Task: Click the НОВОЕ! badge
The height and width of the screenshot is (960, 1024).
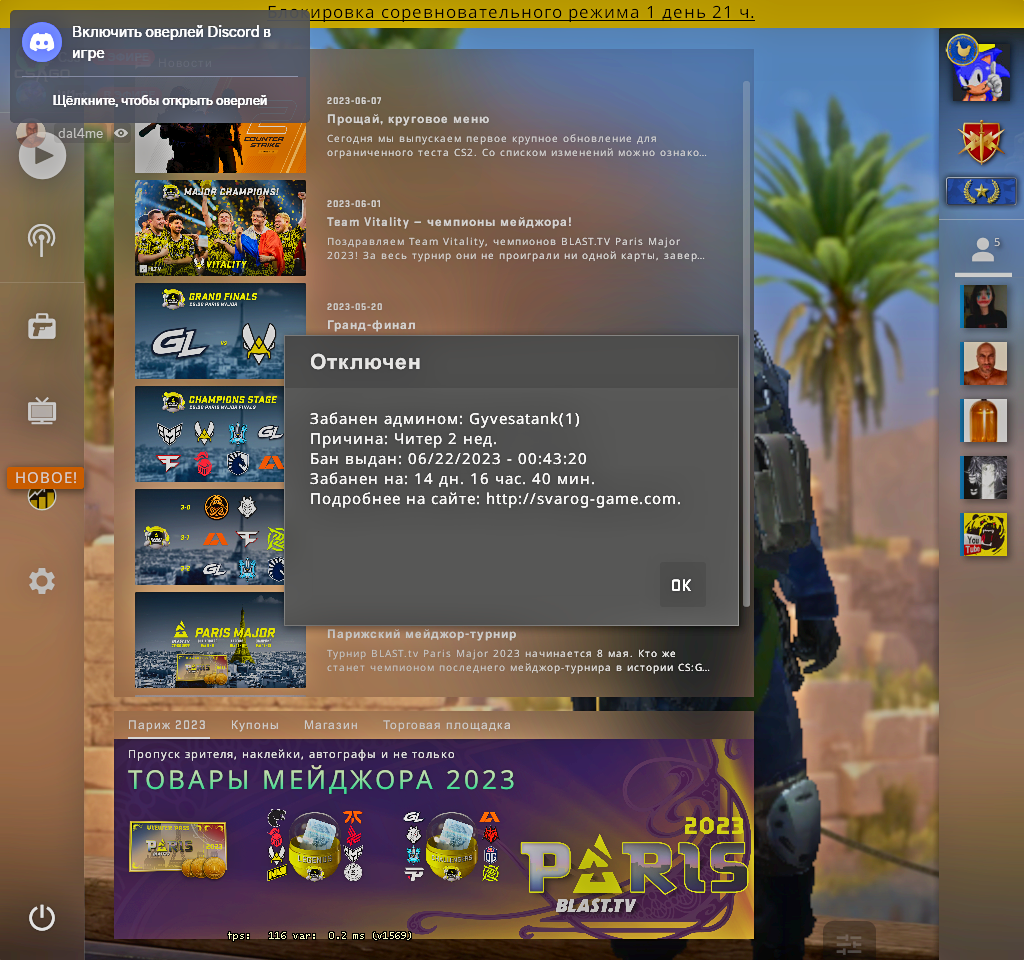Action: click(46, 477)
